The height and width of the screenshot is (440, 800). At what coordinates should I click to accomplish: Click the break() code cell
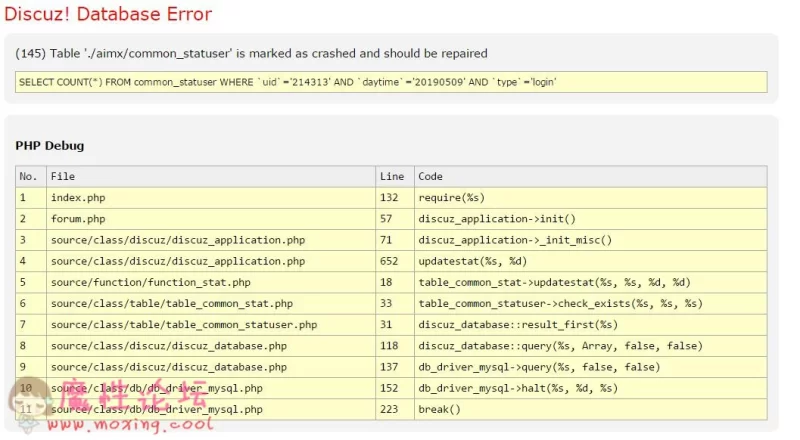pos(591,409)
